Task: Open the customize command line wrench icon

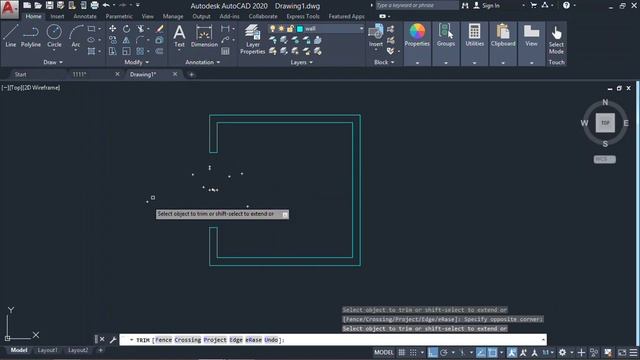Action: coord(113,340)
